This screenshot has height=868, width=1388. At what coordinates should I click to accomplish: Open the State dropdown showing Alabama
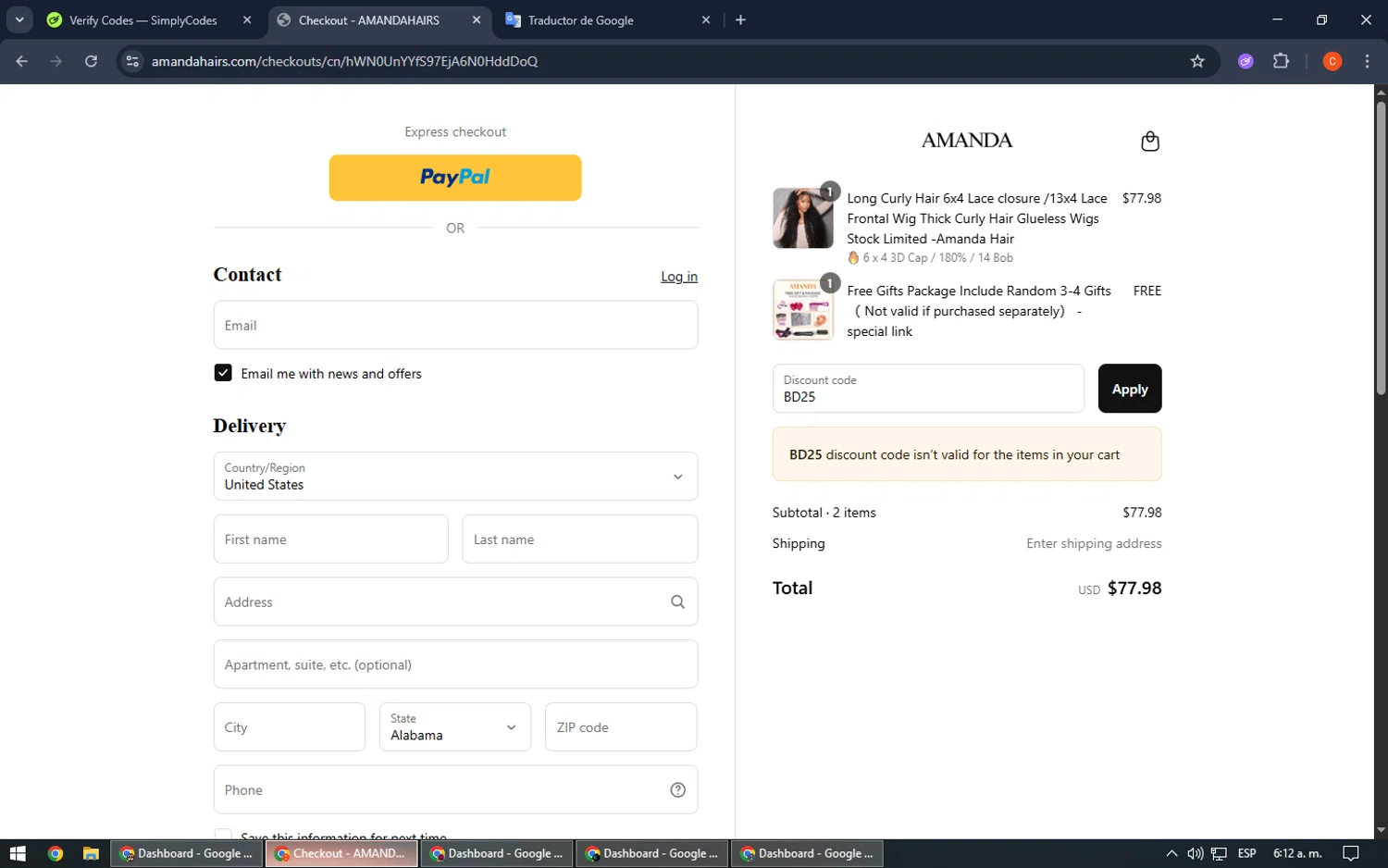click(455, 727)
